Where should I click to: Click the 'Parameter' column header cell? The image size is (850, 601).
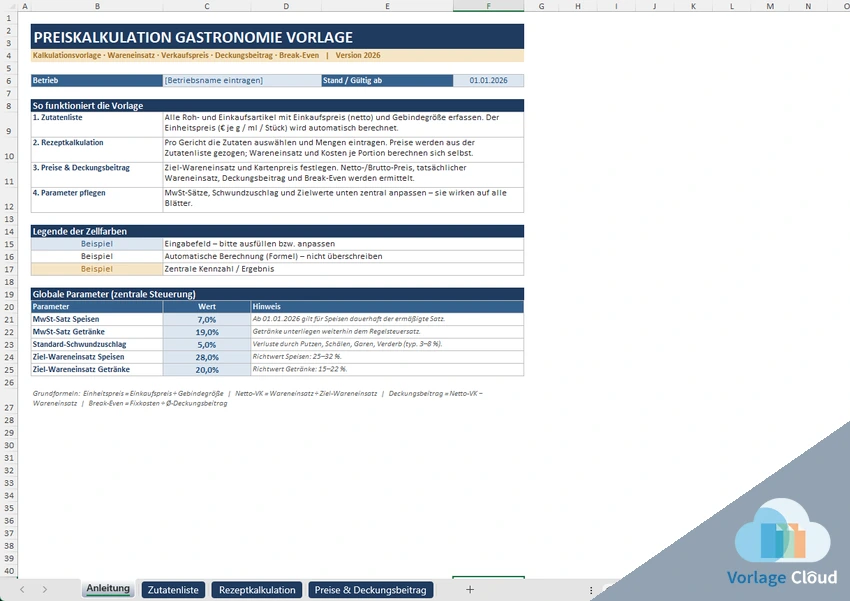pos(97,307)
